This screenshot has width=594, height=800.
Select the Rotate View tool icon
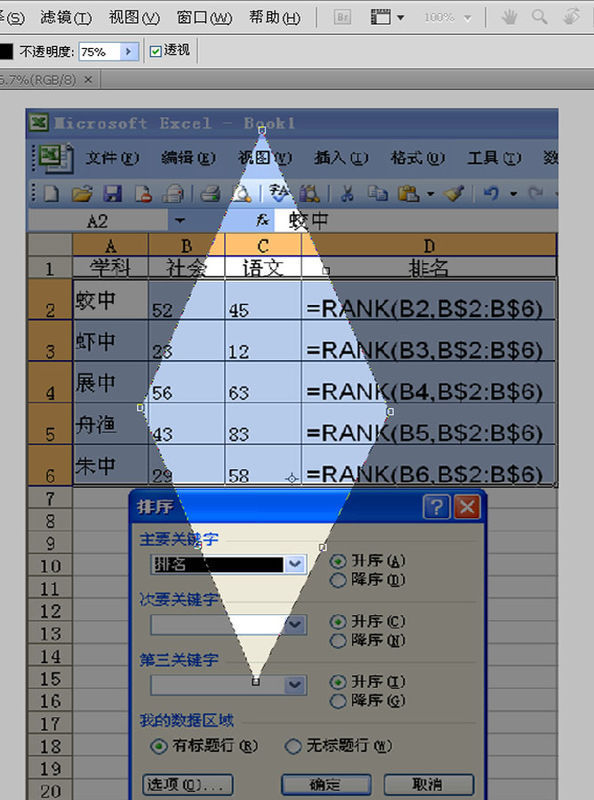tap(571, 17)
